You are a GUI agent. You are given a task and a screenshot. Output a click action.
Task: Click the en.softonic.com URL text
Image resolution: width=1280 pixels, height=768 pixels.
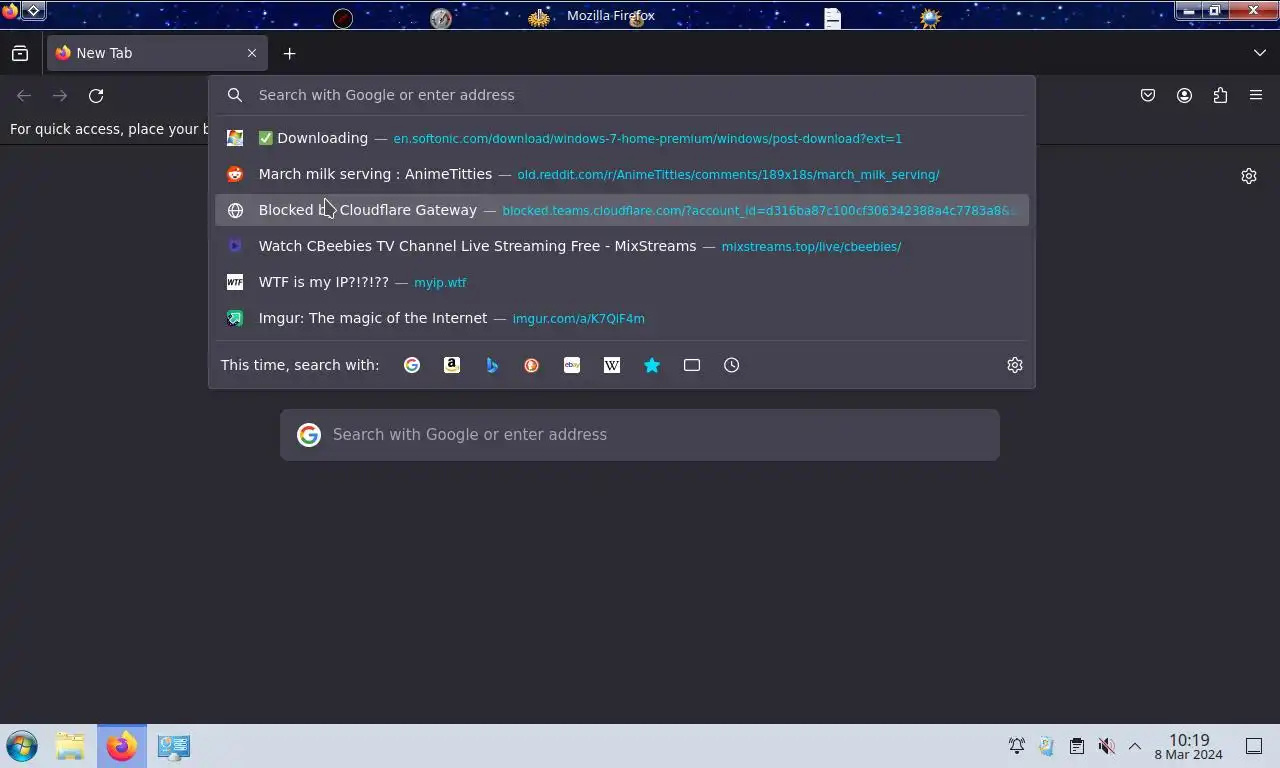click(x=647, y=139)
